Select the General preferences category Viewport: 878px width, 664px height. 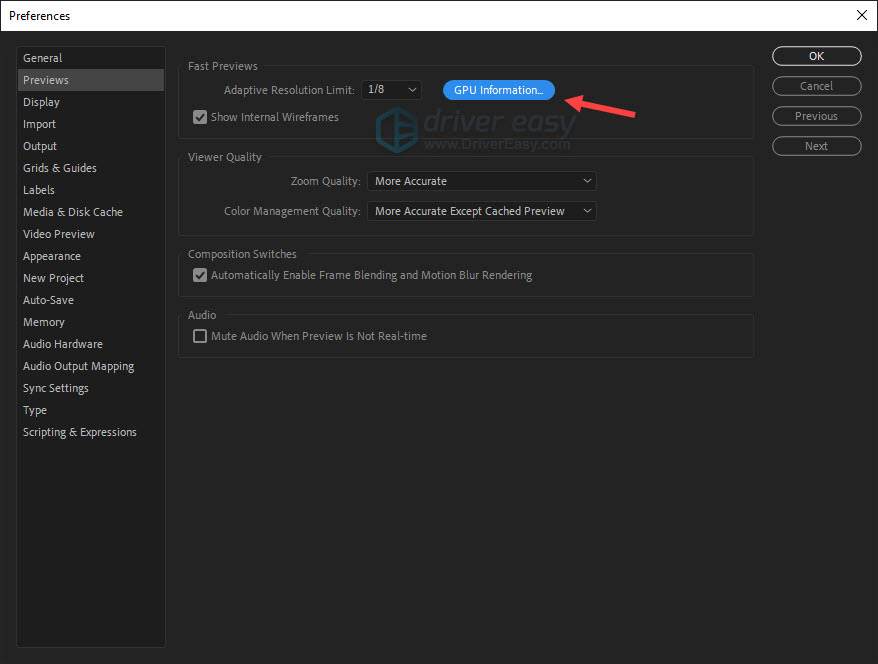click(44, 57)
